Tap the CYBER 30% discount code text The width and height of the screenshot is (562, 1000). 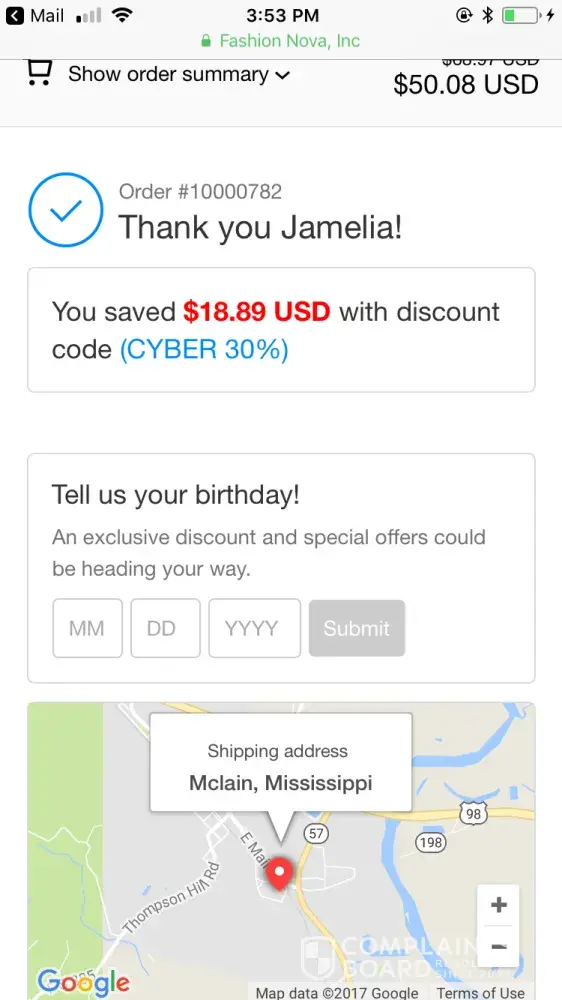(x=204, y=349)
